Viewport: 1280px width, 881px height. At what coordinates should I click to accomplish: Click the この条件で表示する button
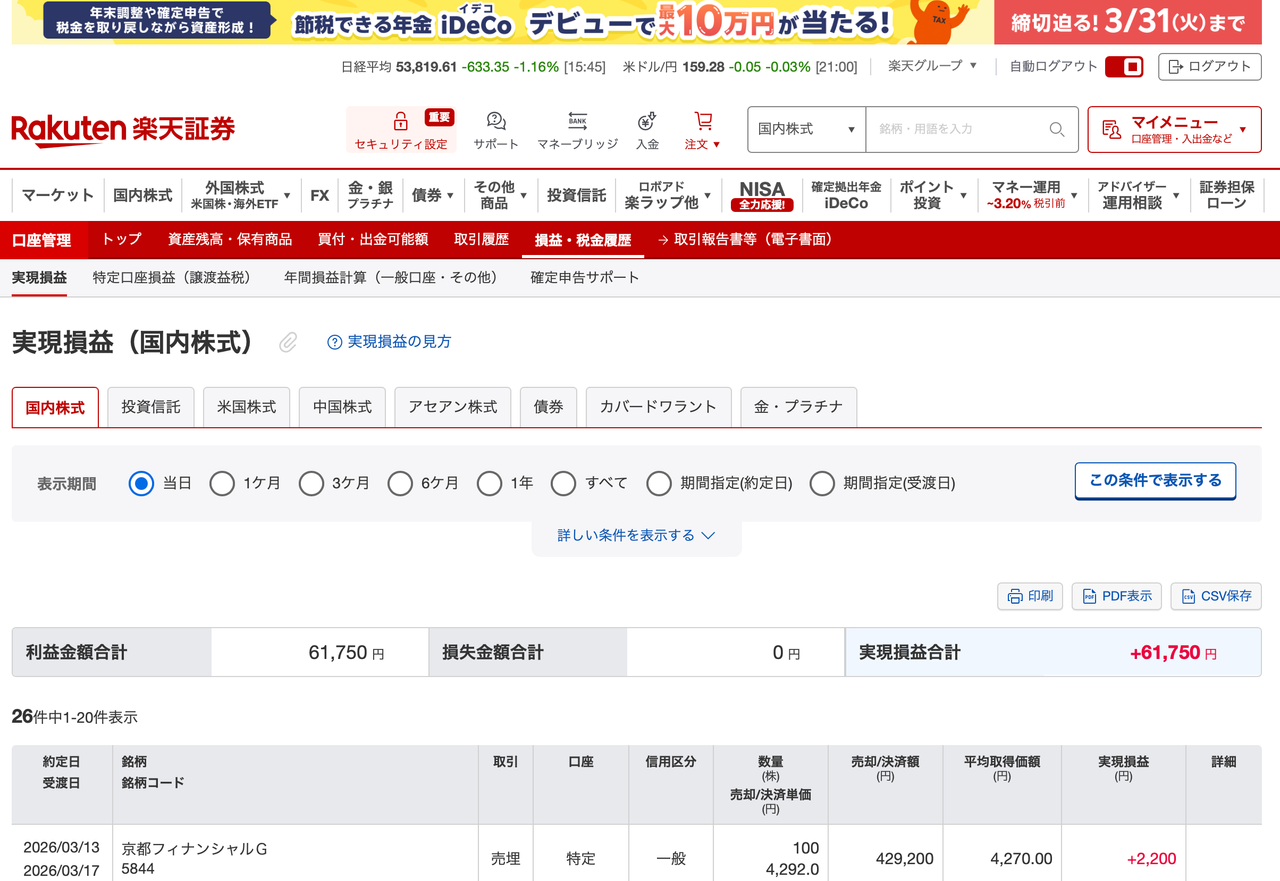click(1155, 481)
